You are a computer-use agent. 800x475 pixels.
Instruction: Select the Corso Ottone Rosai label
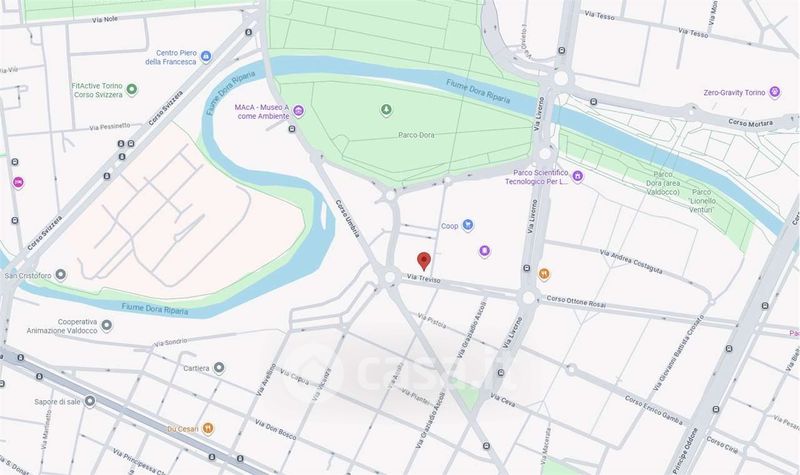[576, 302]
